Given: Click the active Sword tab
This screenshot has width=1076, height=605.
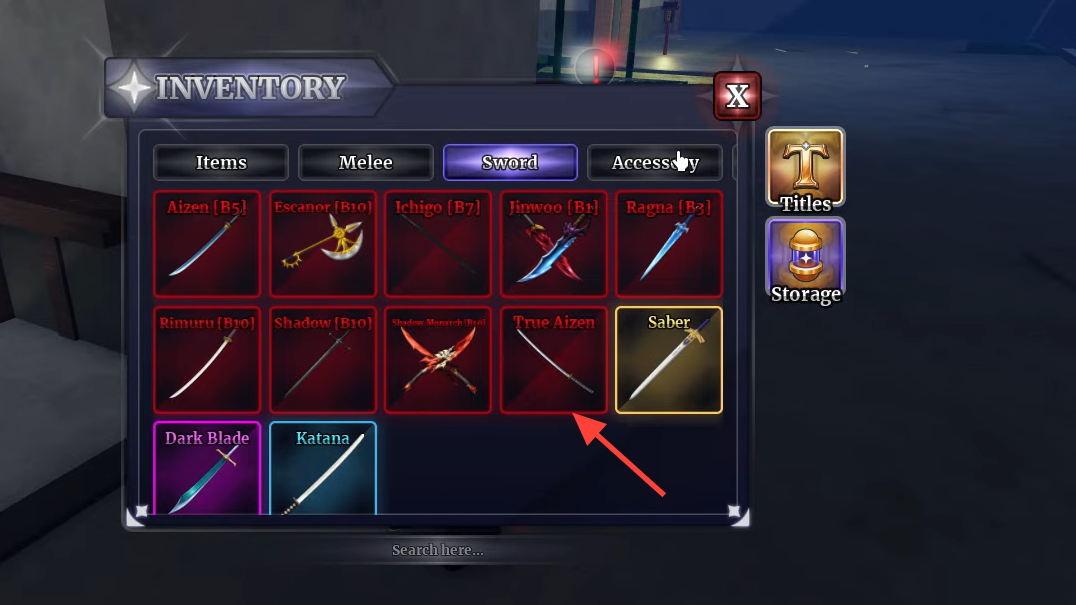Looking at the screenshot, I should coord(510,163).
